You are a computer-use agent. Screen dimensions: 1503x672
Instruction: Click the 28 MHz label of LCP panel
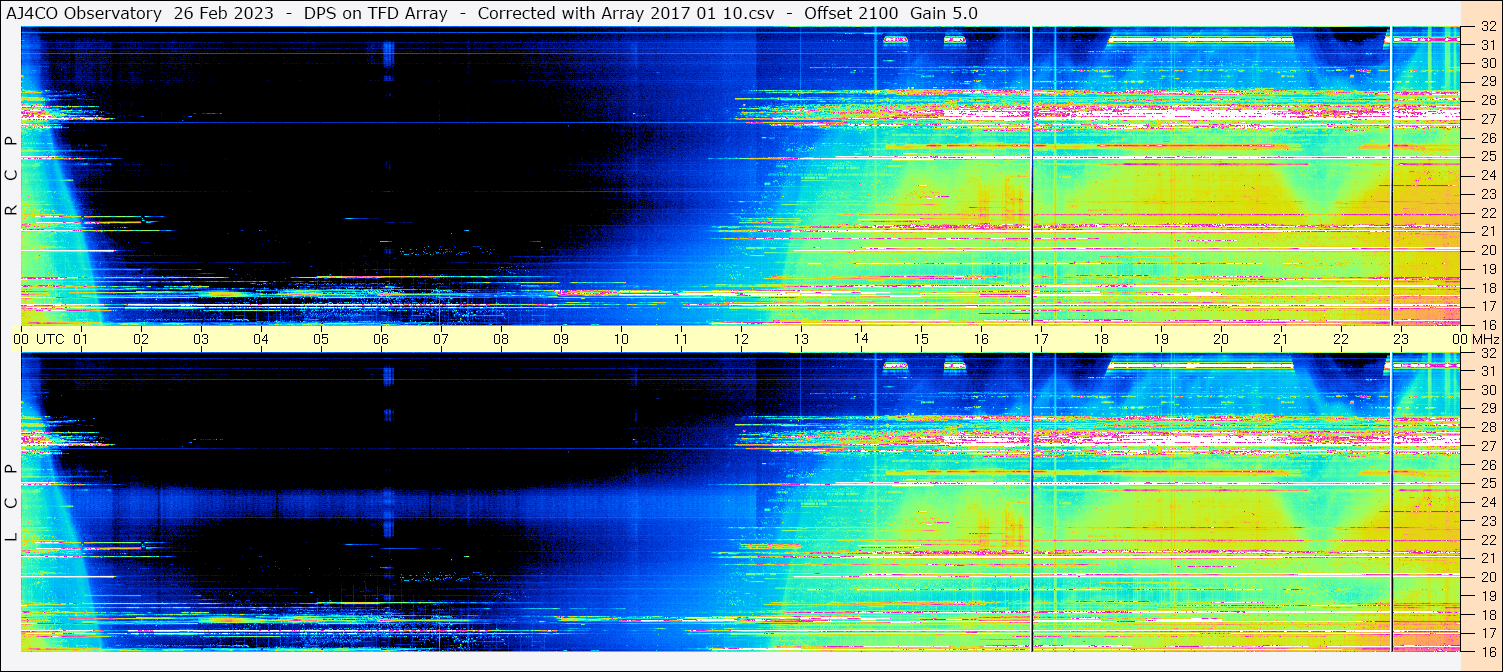pyautogui.click(x=1488, y=428)
